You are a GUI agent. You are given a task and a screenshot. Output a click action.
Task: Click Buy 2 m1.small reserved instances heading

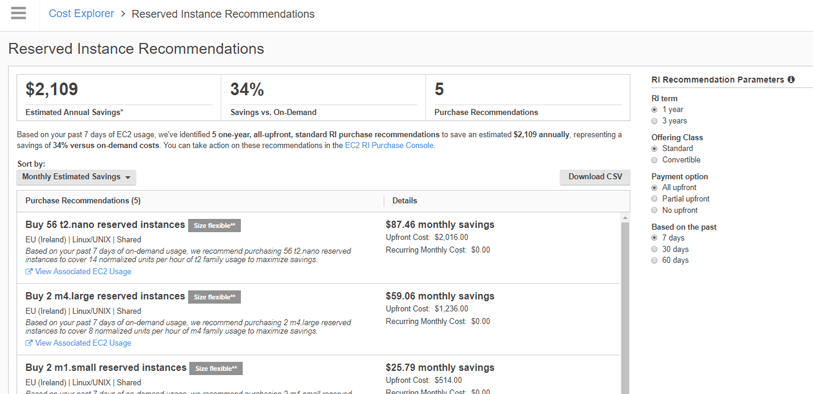pyautogui.click(x=106, y=368)
